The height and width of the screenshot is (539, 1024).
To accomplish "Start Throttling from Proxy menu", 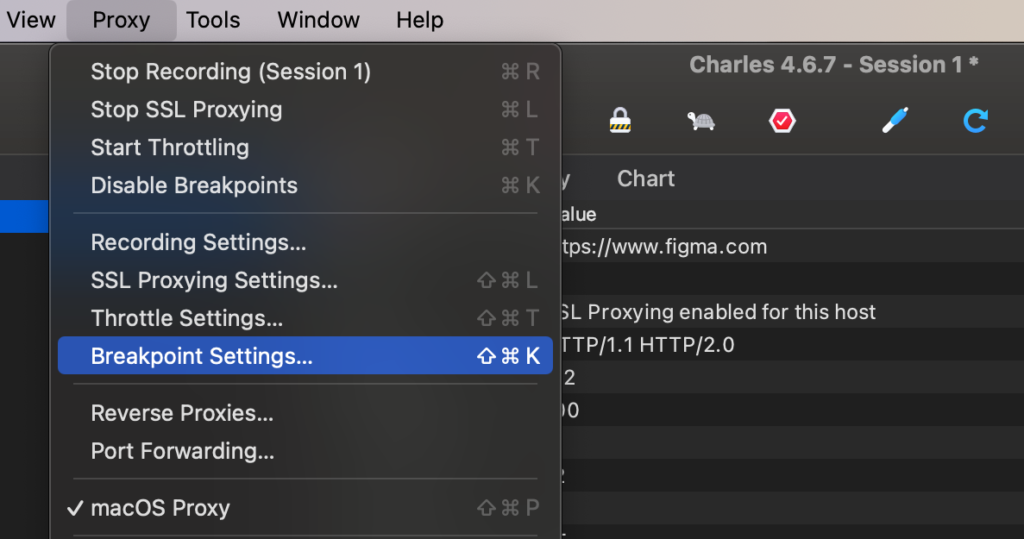I will click(169, 148).
